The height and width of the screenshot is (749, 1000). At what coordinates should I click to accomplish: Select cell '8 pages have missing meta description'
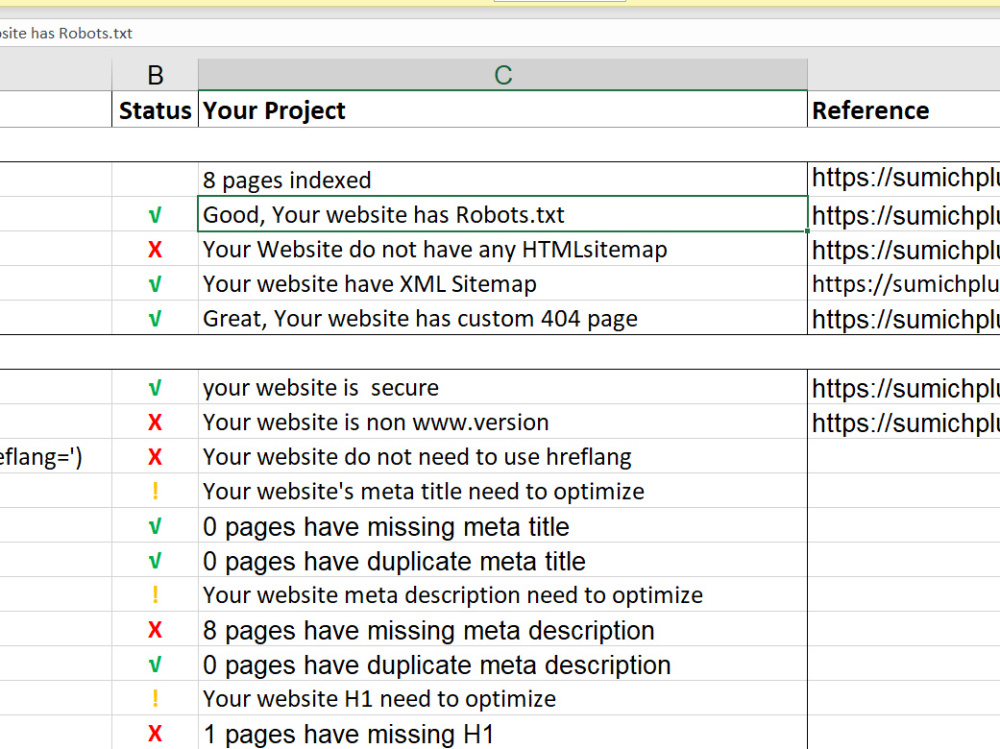pyautogui.click(x=503, y=630)
